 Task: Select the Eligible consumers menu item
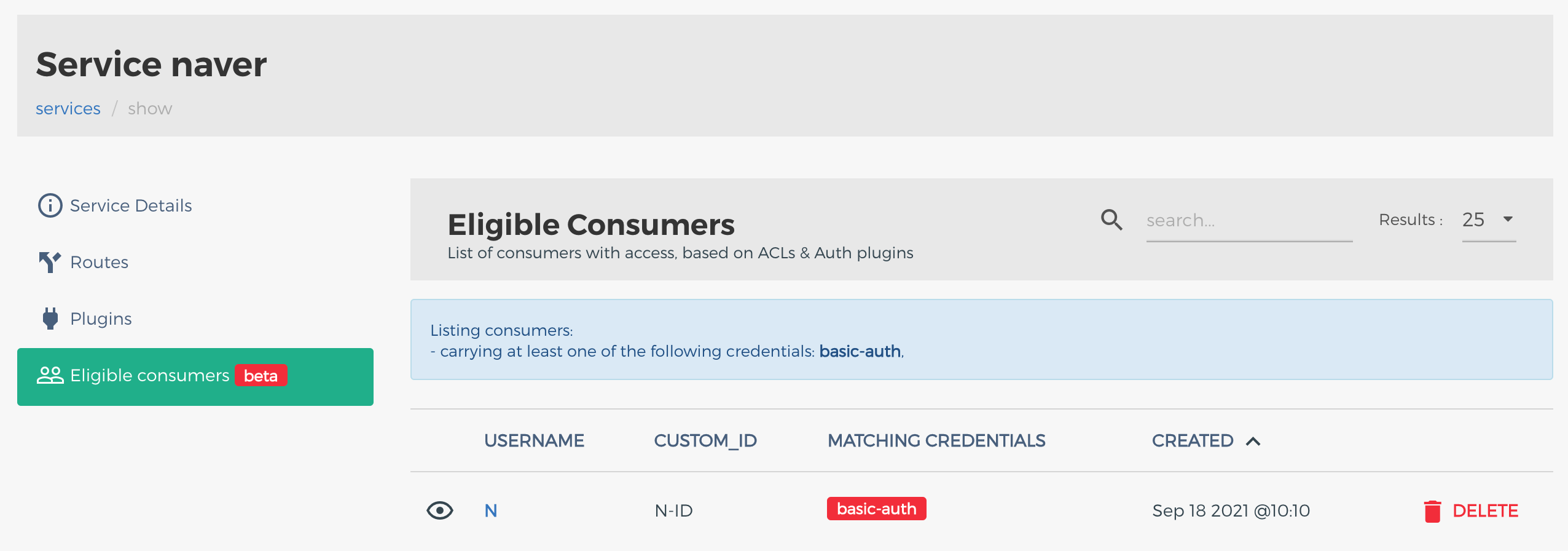coord(195,376)
